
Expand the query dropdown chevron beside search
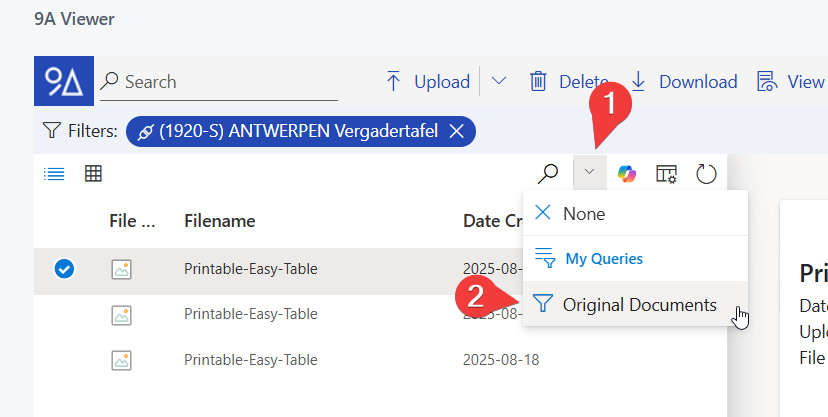point(589,173)
